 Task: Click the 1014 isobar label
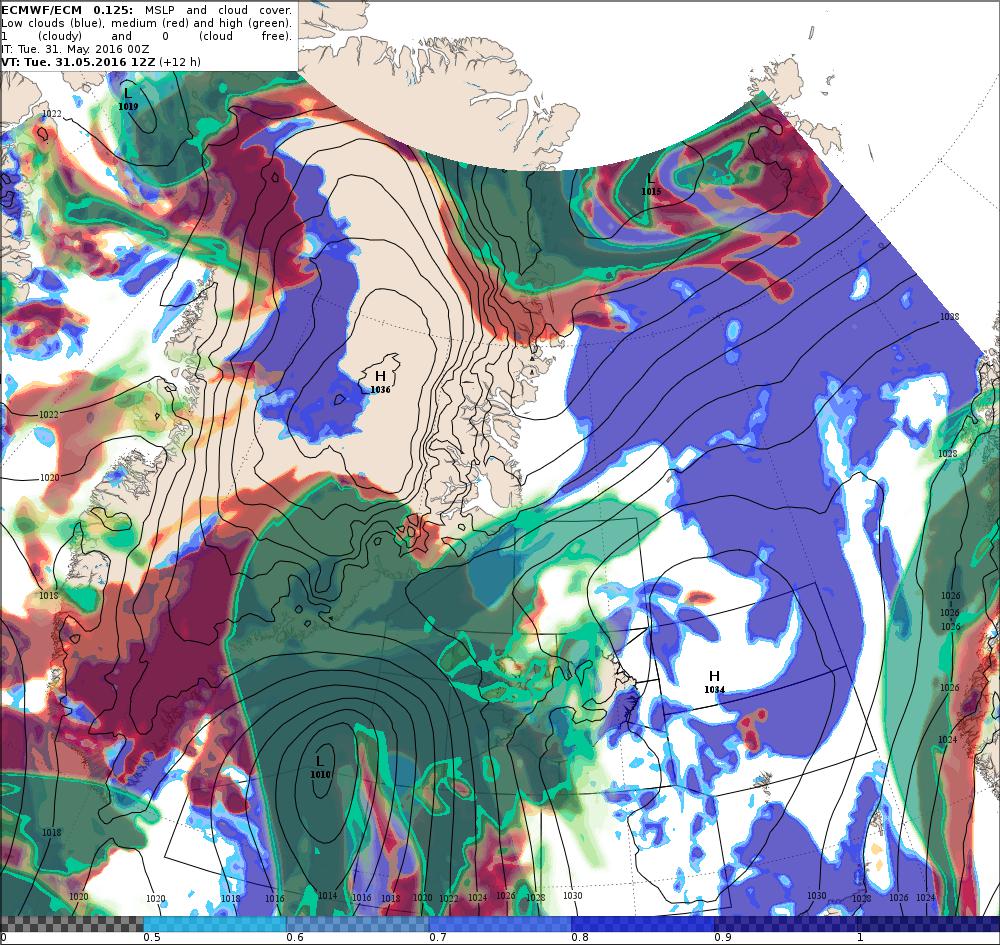point(327,896)
